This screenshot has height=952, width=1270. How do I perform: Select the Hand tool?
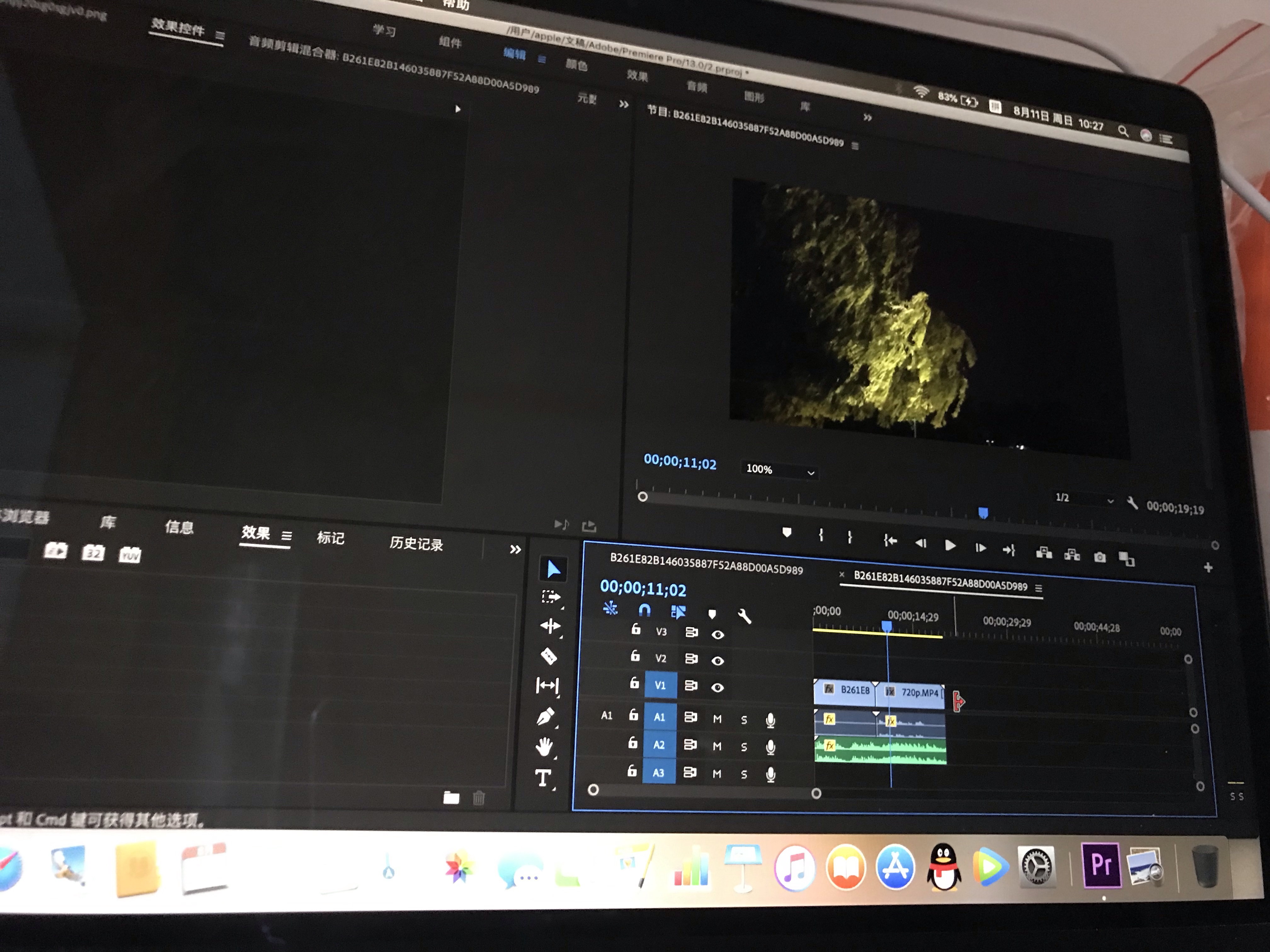click(544, 746)
